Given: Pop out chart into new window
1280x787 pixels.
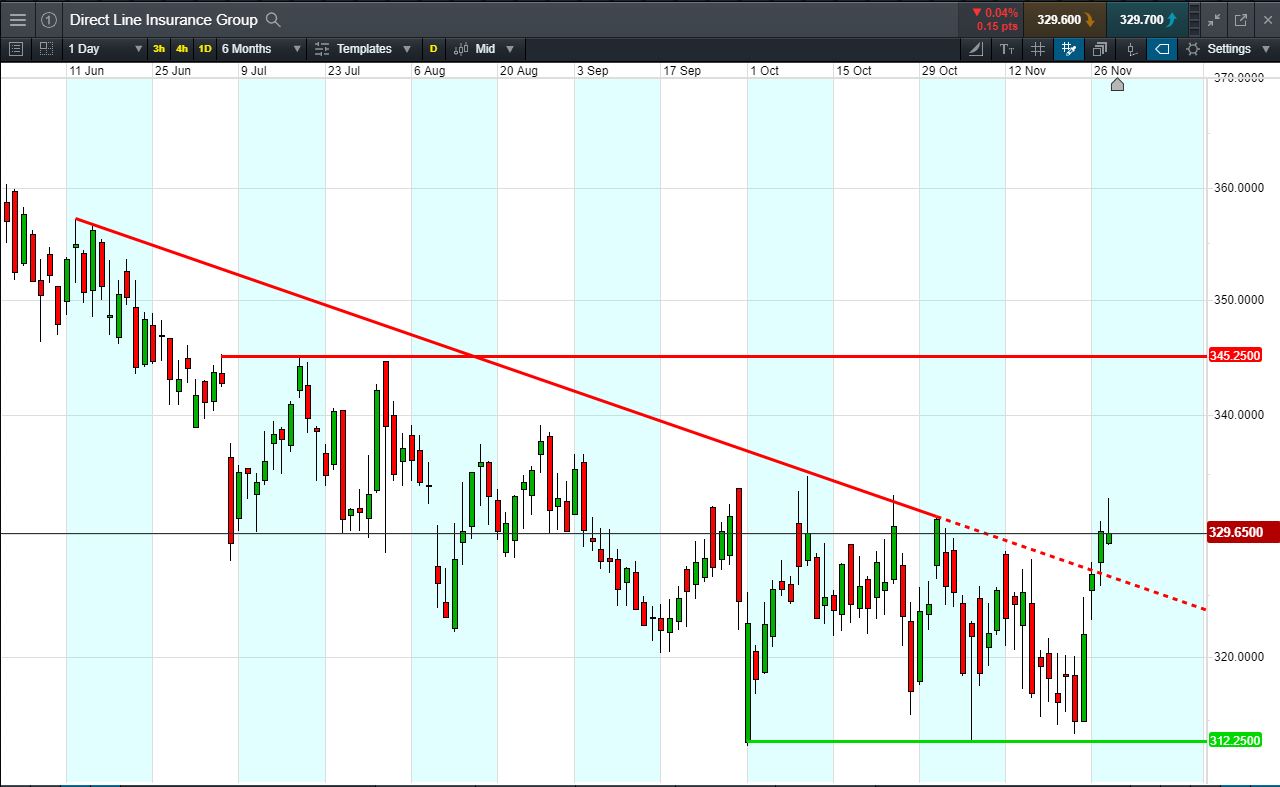Looking at the screenshot, I should click(x=1241, y=20).
